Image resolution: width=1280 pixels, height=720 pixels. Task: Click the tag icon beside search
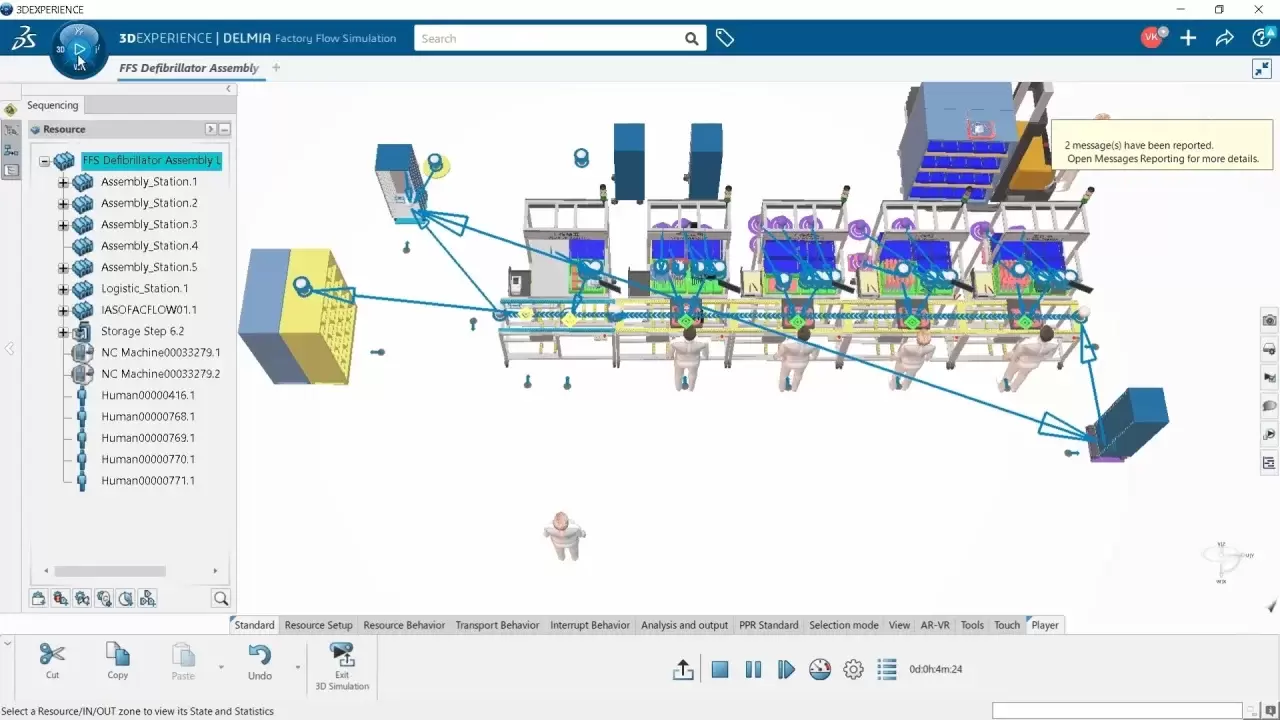pos(725,38)
